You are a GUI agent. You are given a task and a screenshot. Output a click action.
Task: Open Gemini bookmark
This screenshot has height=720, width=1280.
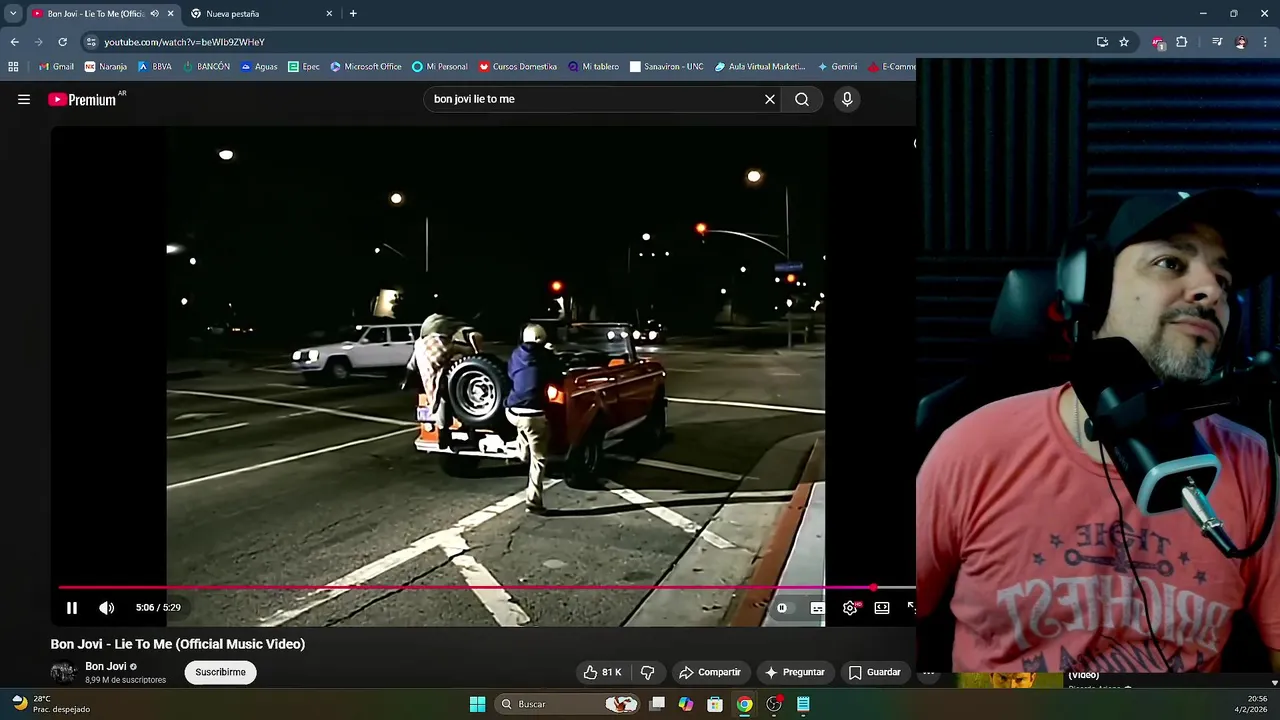pos(837,67)
